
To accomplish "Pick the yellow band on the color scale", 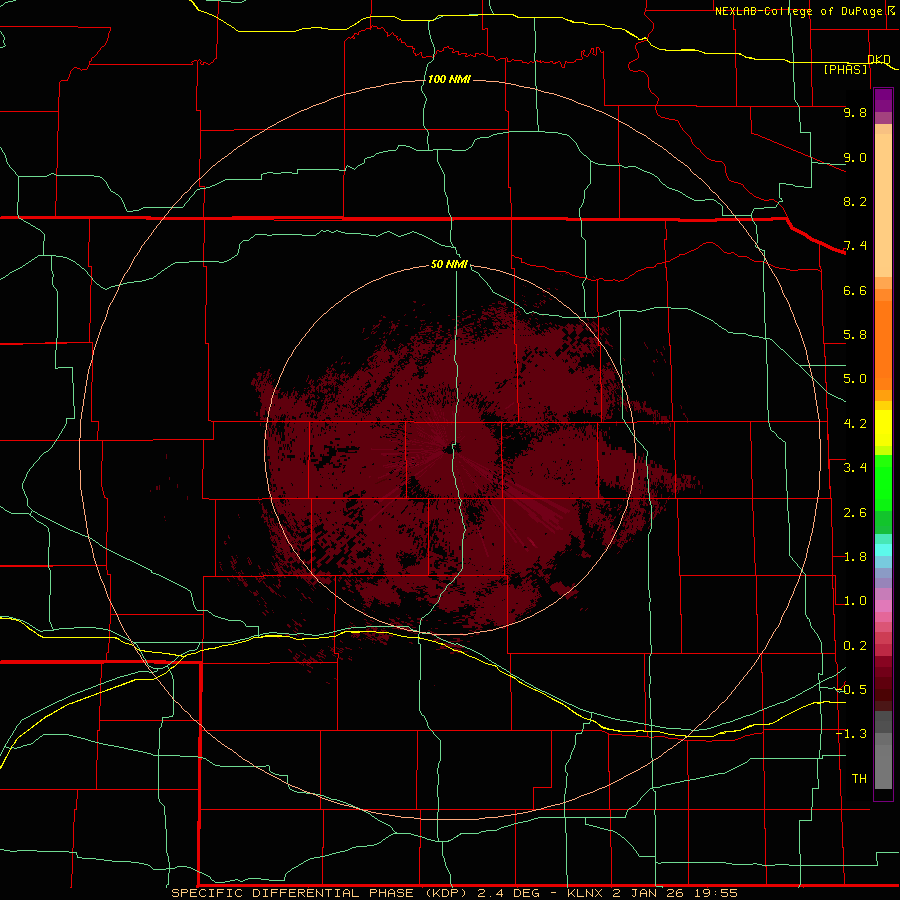I will 883,428.
